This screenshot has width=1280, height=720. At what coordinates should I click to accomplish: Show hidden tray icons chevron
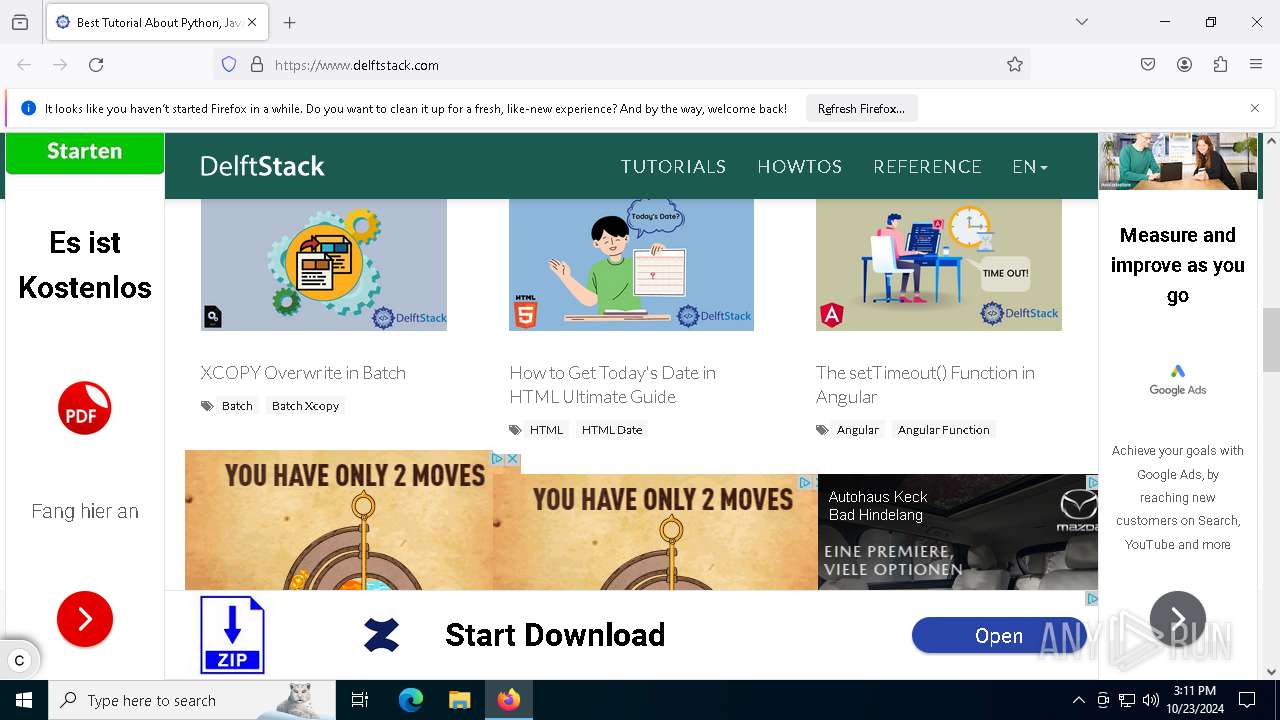[1078, 700]
